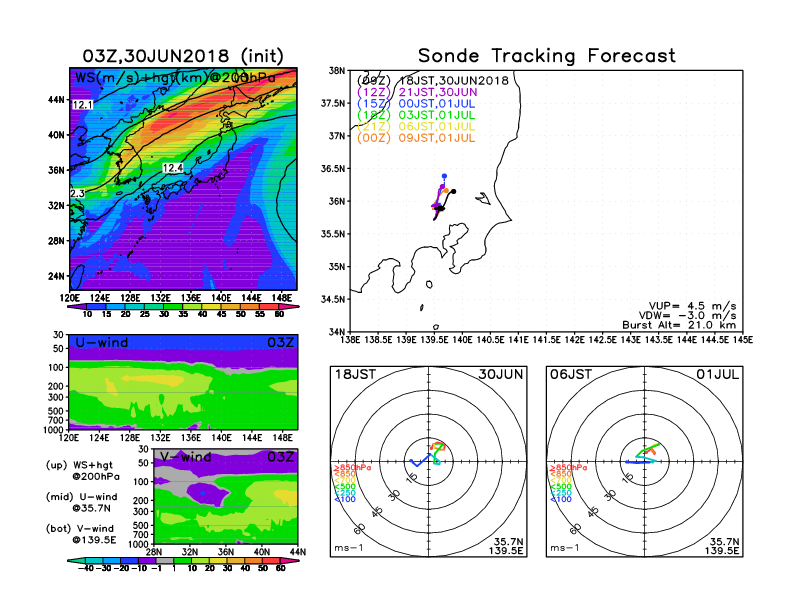Click the 141E longitude tick on tracking map
Image resolution: width=792 pixels, height=612 pixels.
[518, 340]
